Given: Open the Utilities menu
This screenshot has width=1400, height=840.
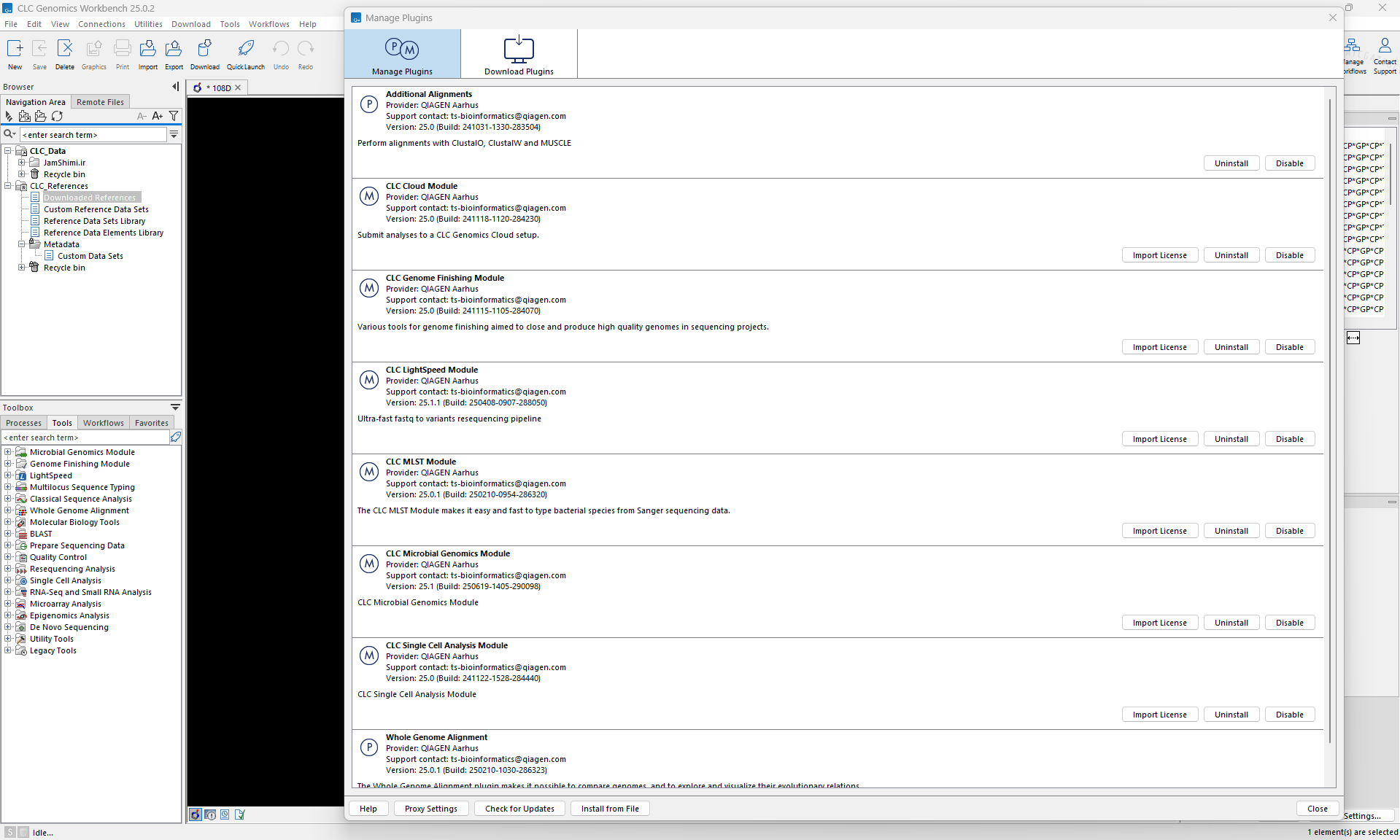Looking at the screenshot, I should [148, 24].
